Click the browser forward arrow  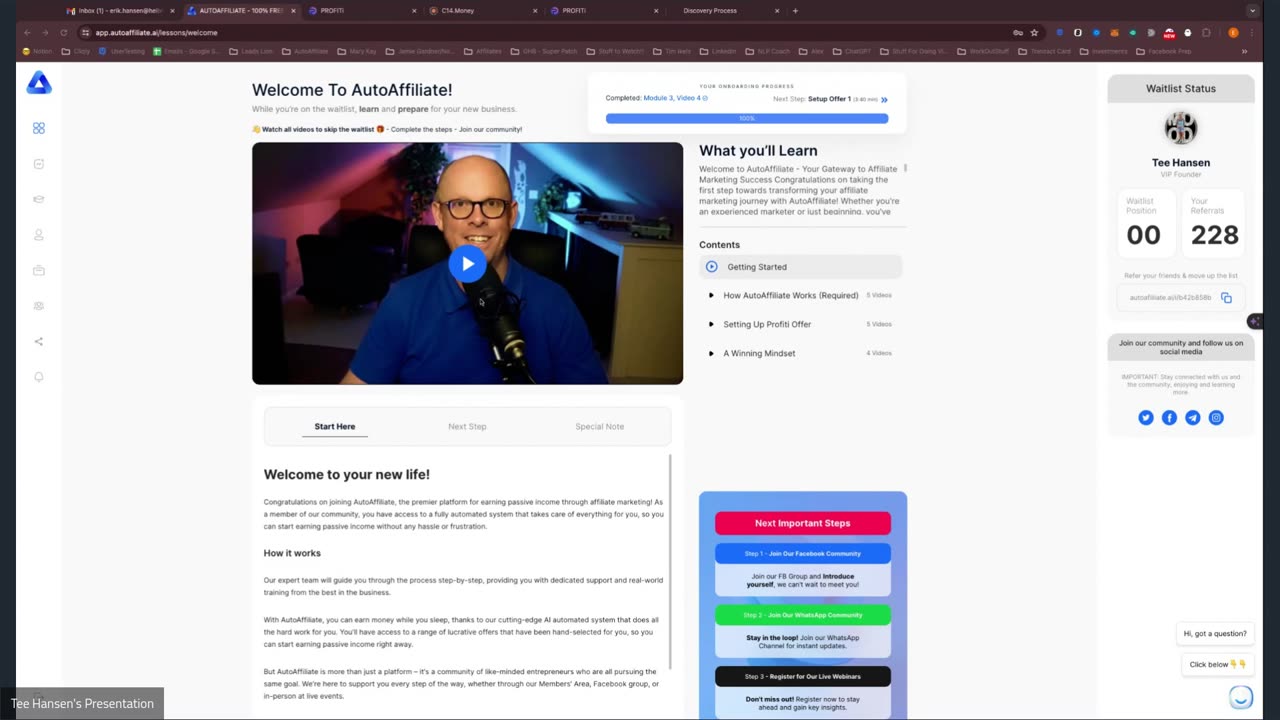click(x=45, y=32)
